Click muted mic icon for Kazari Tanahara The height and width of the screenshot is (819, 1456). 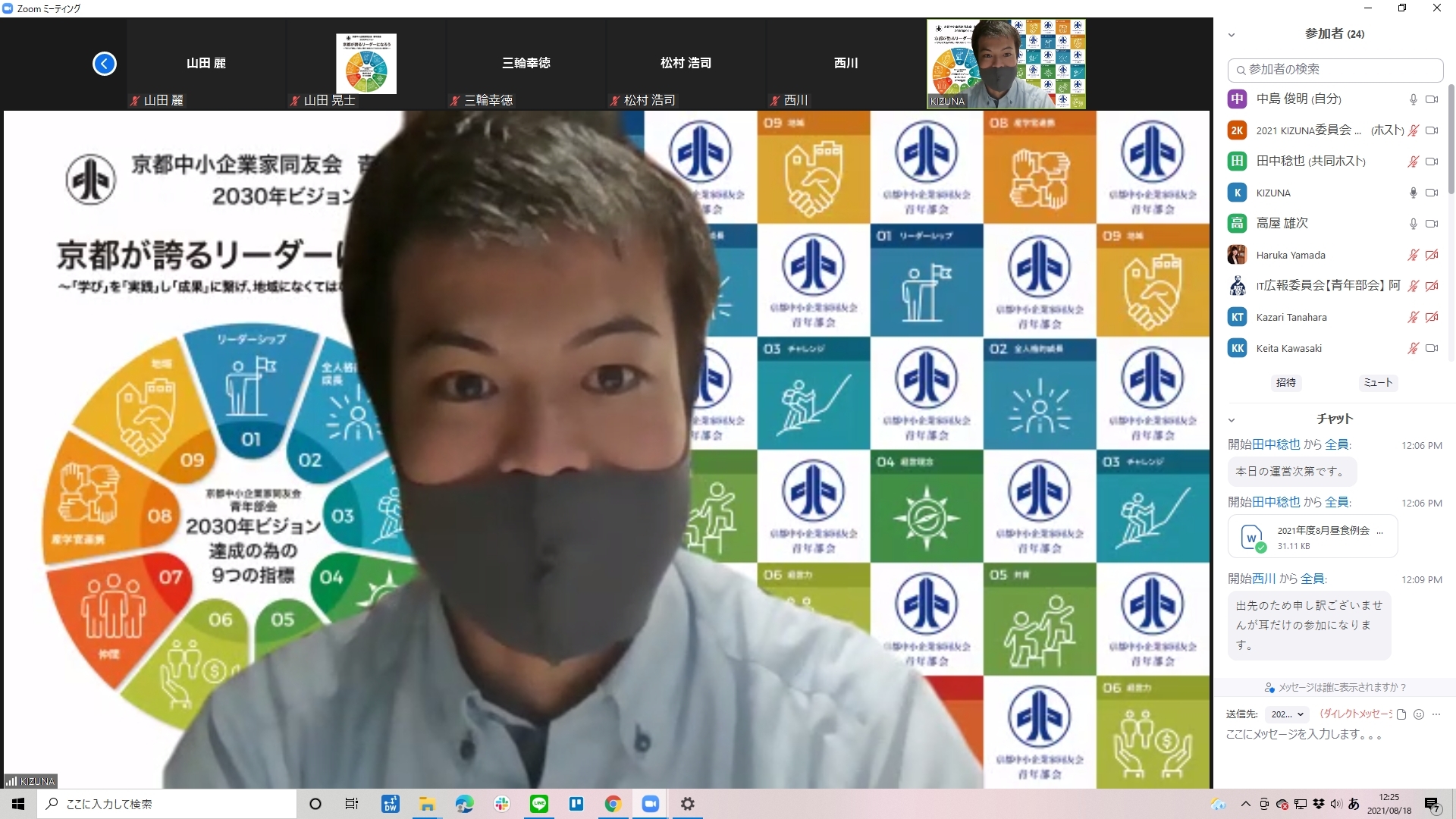1414,317
